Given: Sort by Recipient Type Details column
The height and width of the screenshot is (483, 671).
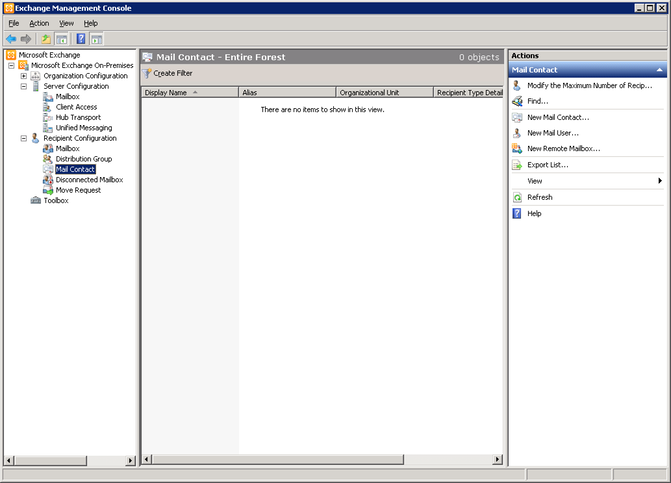Looking at the screenshot, I should [469, 92].
